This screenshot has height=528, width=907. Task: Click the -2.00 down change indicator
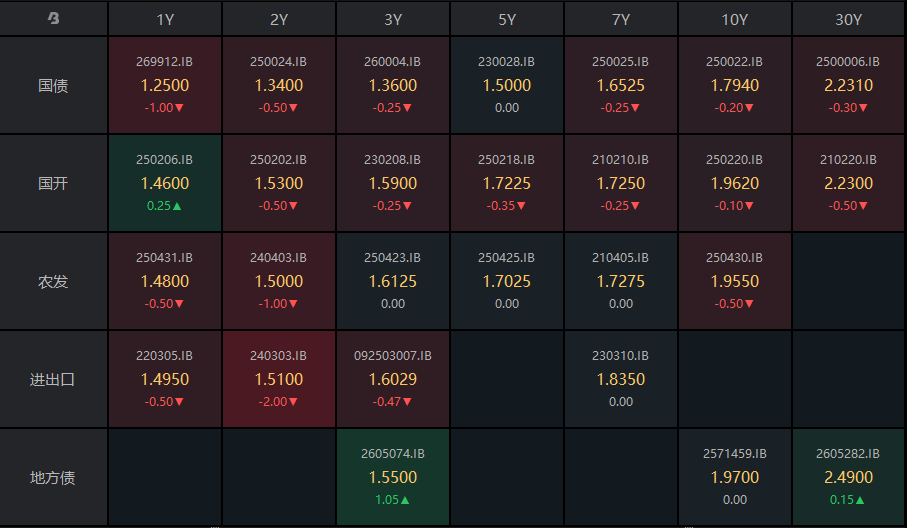[x=279, y=402]
